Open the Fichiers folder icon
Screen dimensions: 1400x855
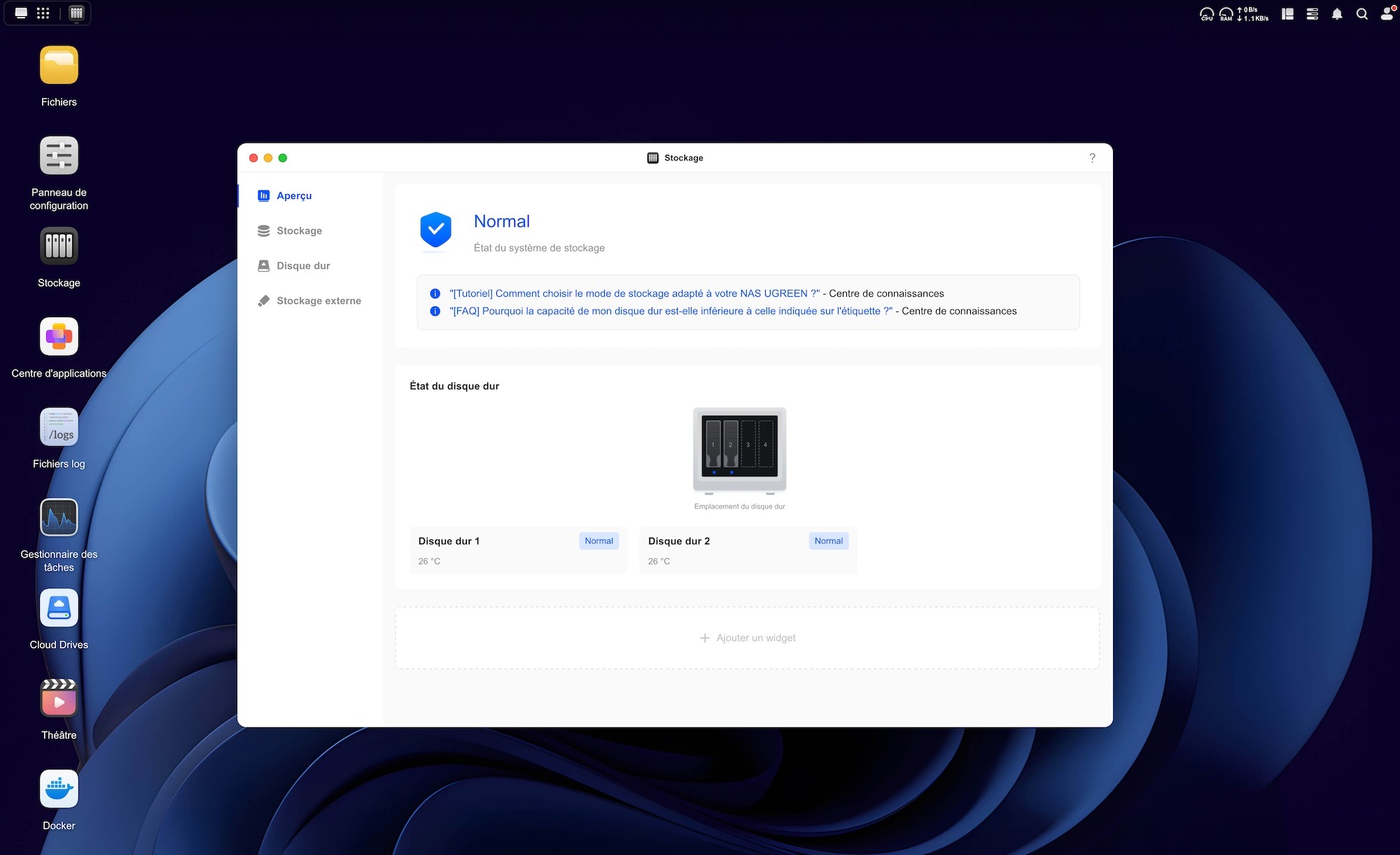coord(59,65)
